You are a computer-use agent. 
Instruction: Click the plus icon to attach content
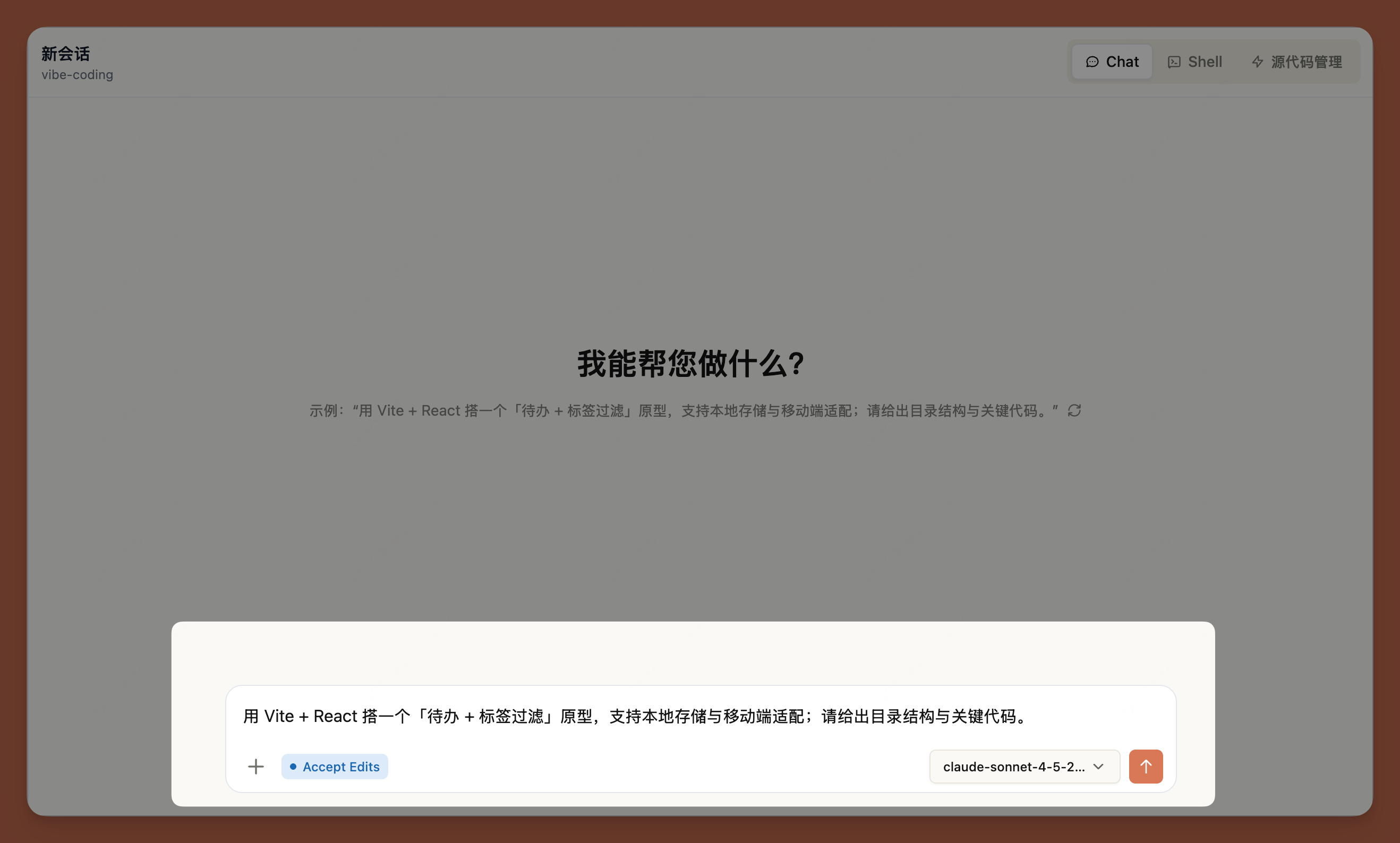[255, 767]
